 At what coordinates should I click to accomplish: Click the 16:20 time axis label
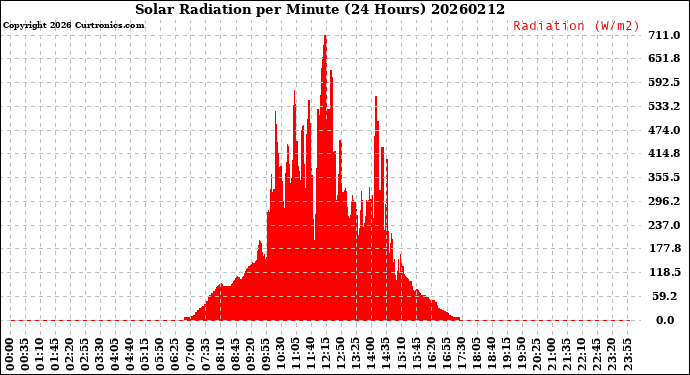pos(430,355)
